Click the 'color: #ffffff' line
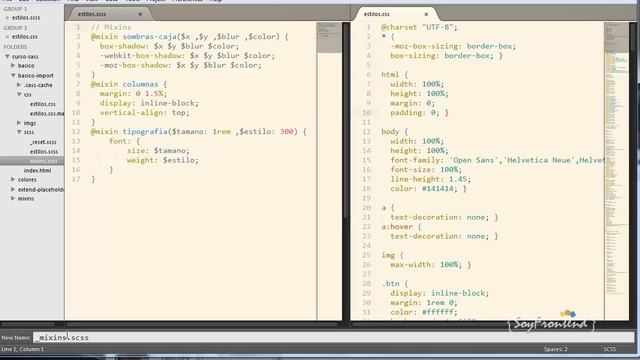The height and width of the screenshot is (360, 640). tap(424, 312)
